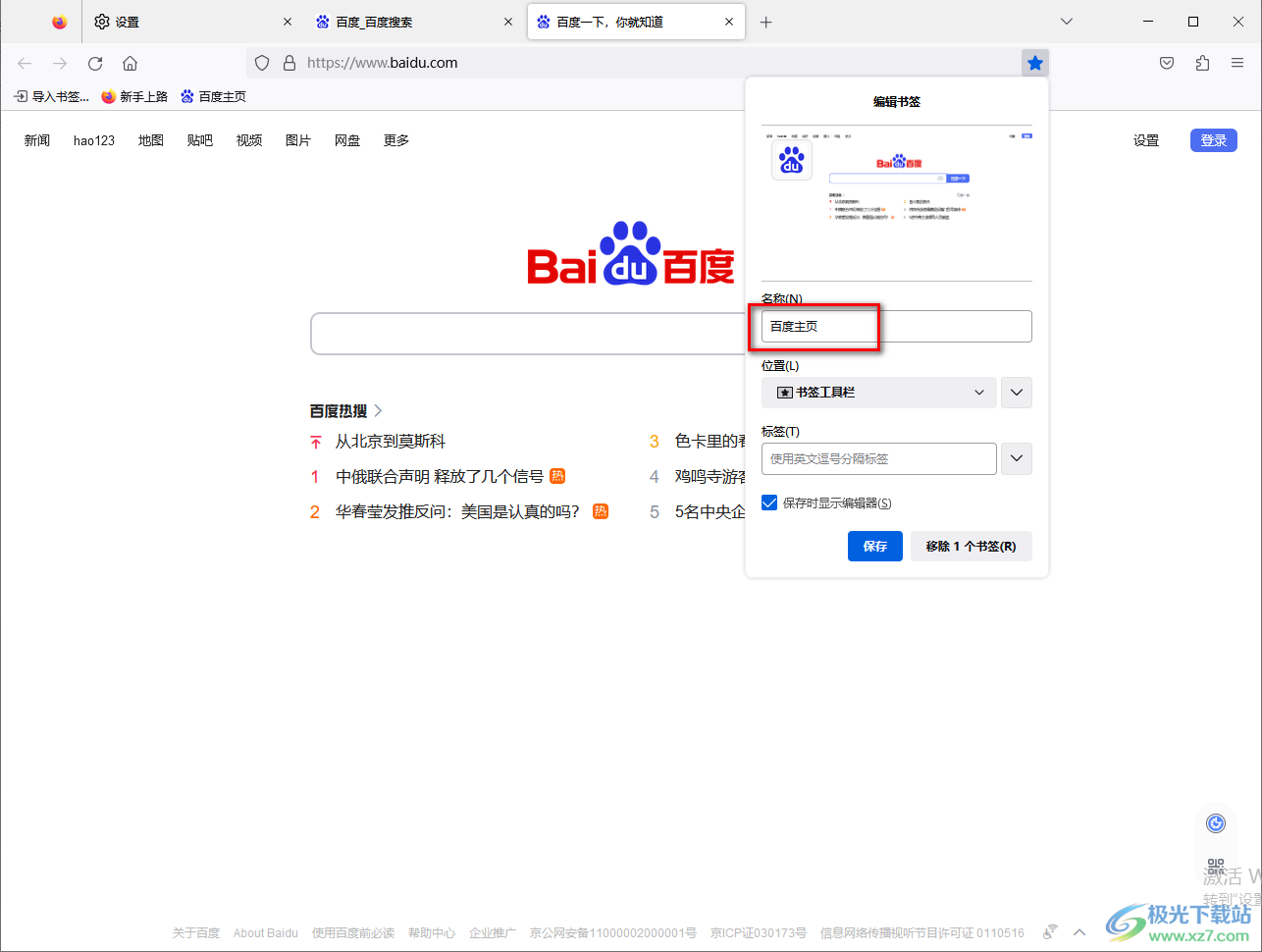Open the 新闻 link
Screen dimensions: 1262x952
pos(37,140)
